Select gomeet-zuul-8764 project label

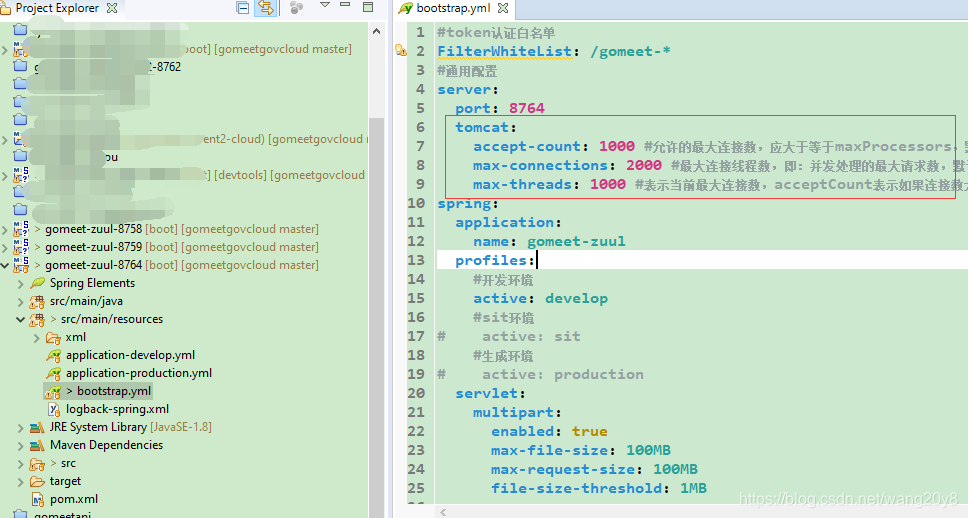point(93,265)
